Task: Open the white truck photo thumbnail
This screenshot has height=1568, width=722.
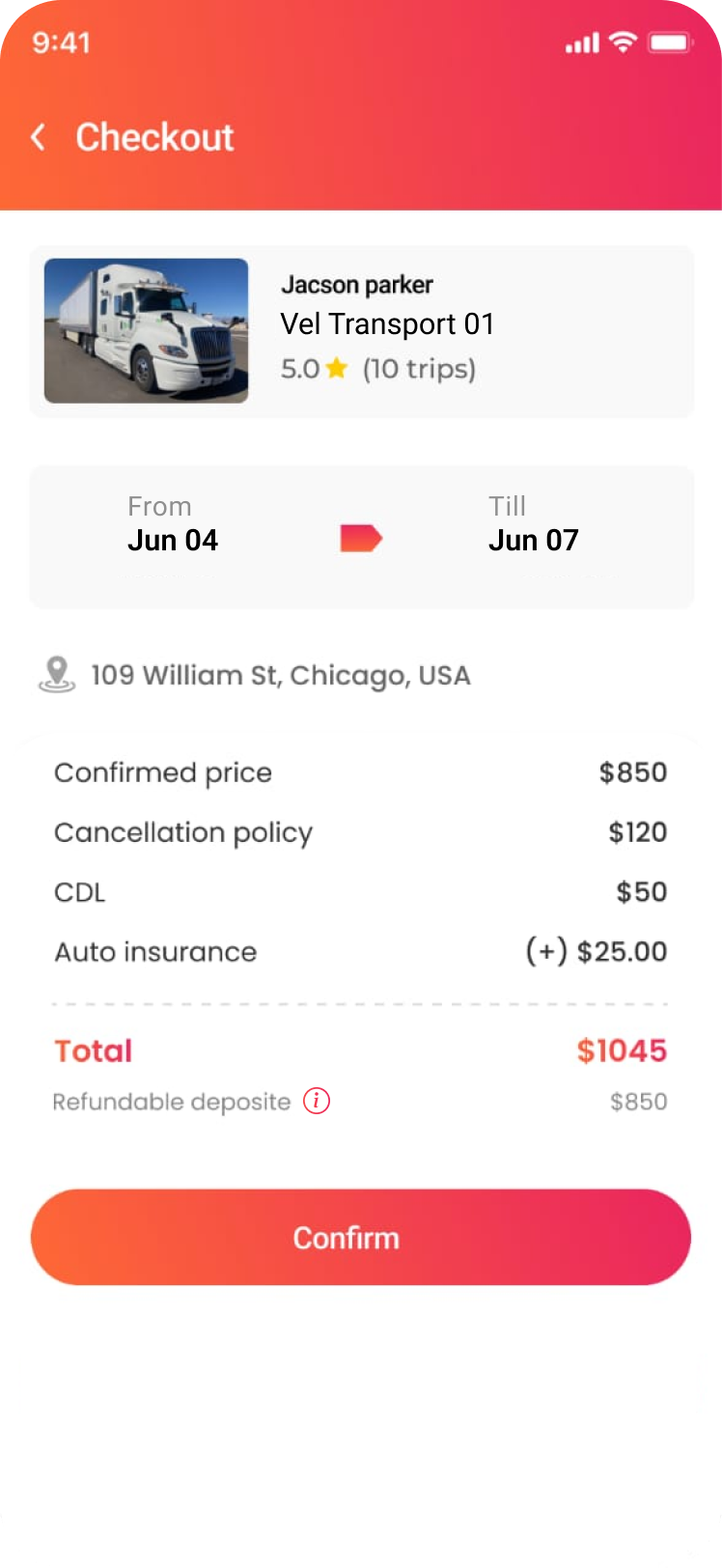Action: pos(146,330)
